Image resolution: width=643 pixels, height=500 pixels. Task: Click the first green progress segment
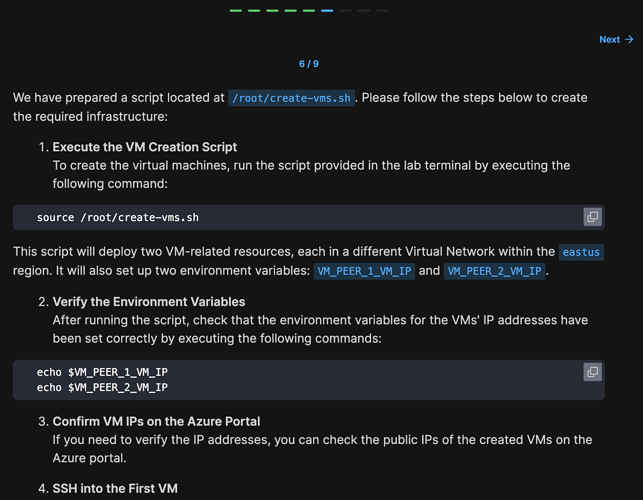[x=236, y=11]
